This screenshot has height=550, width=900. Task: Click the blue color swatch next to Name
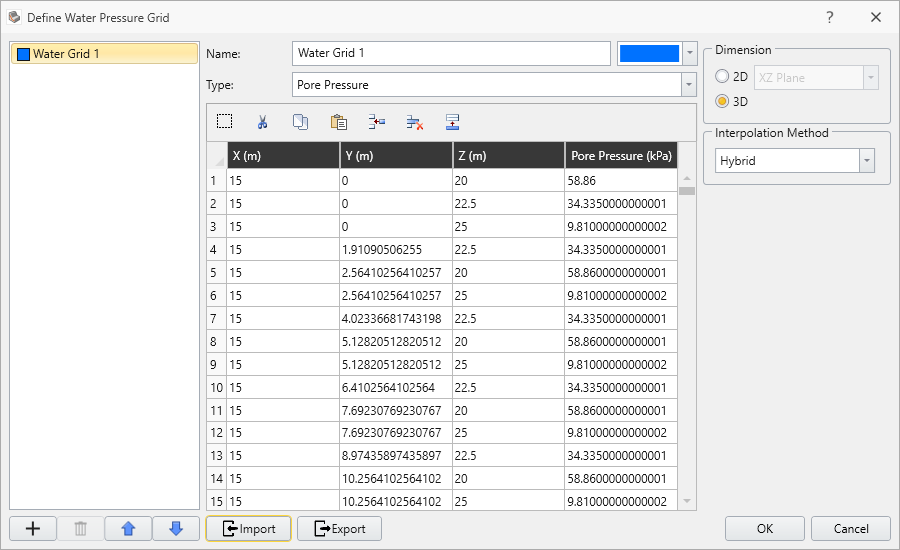click(x=650, y=53)
